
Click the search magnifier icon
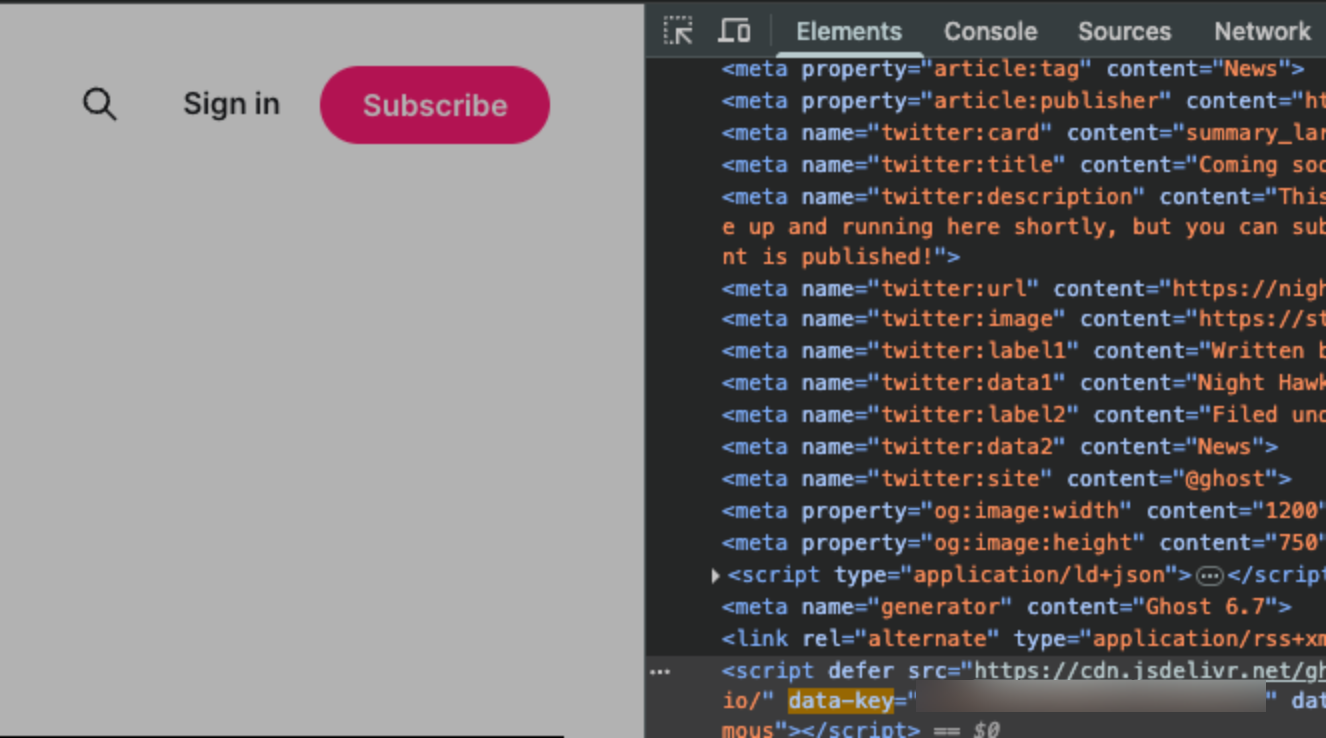coord(99,104)
